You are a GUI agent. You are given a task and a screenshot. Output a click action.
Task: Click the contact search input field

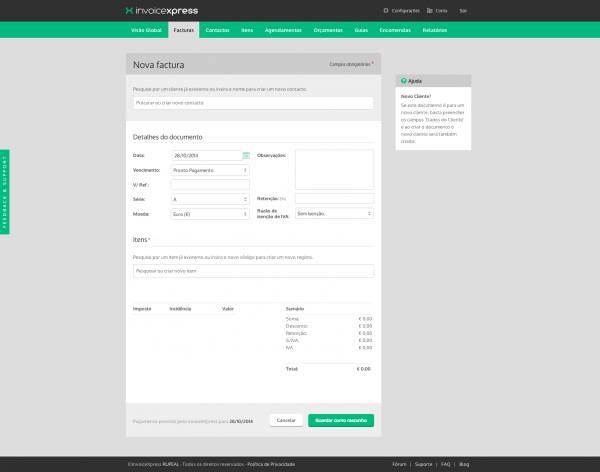pos(253,103)
